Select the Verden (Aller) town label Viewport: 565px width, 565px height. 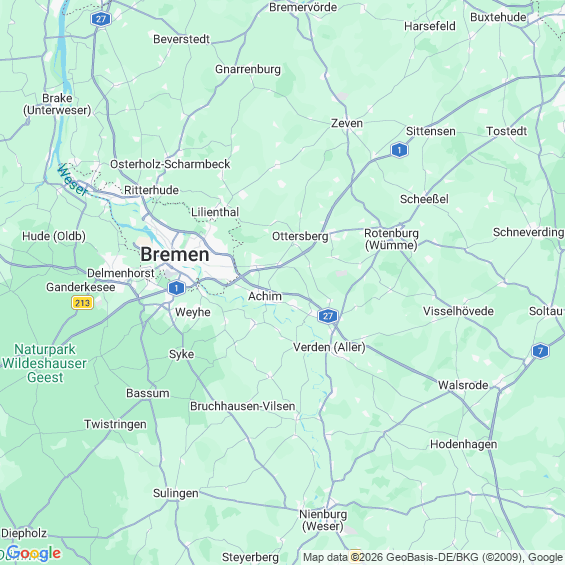tap(329, 347)
